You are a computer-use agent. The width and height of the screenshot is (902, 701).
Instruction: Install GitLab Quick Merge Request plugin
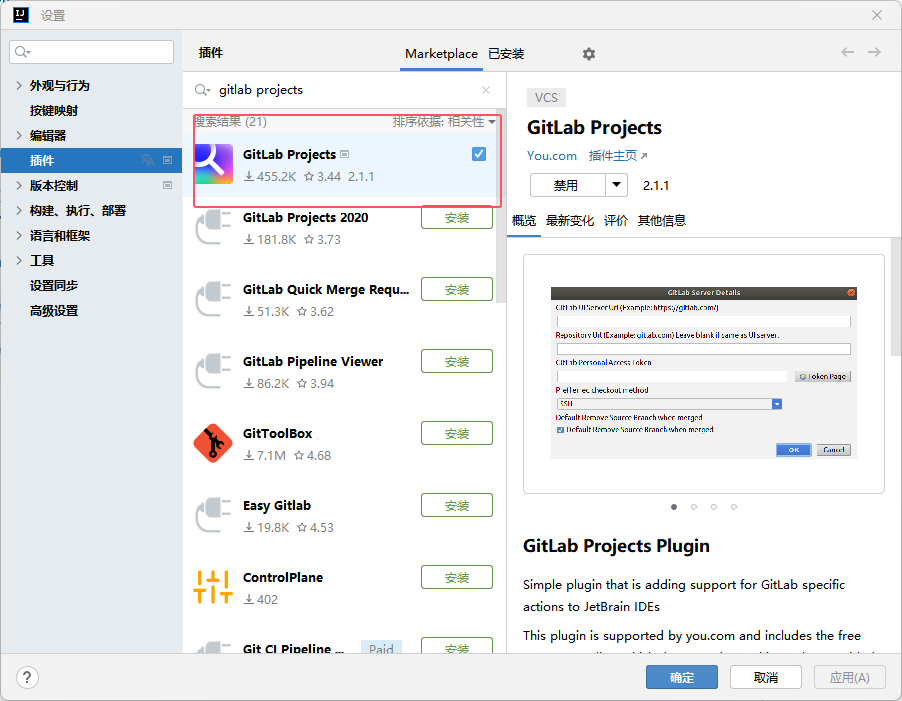[457, 289]
